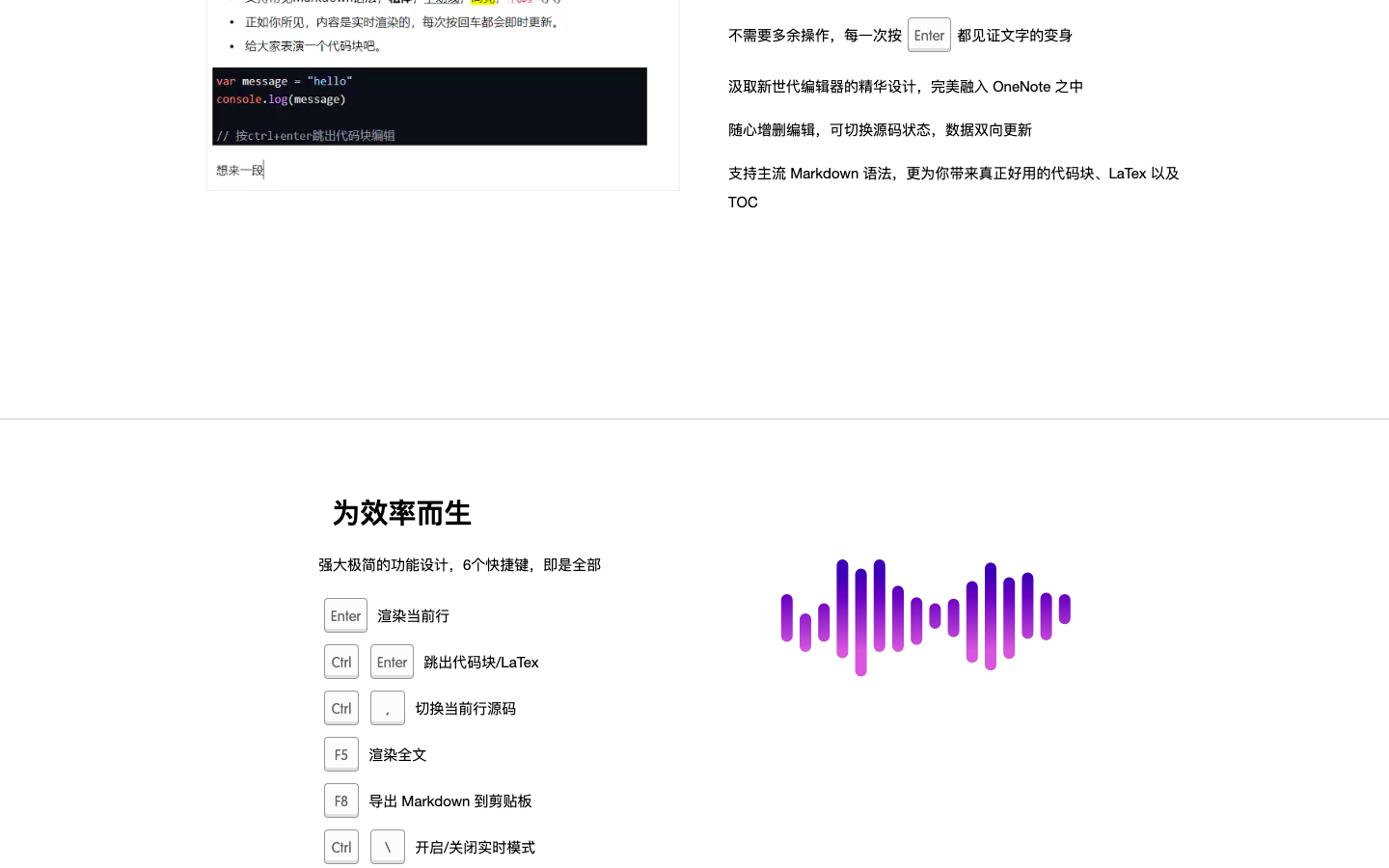Click the 为效率而生 heading
The height and width of the screenshot is (868, 1389).
point(401,513)
